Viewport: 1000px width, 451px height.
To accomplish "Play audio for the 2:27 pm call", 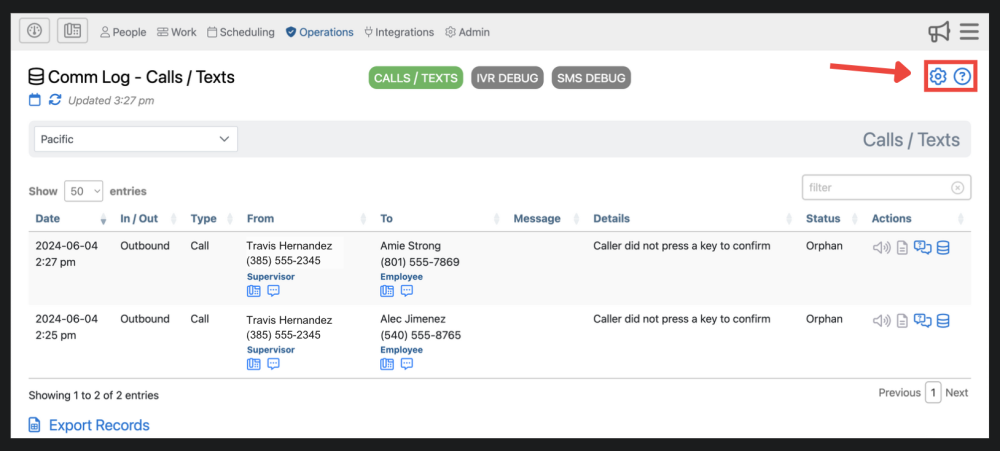I will (881, 247).
